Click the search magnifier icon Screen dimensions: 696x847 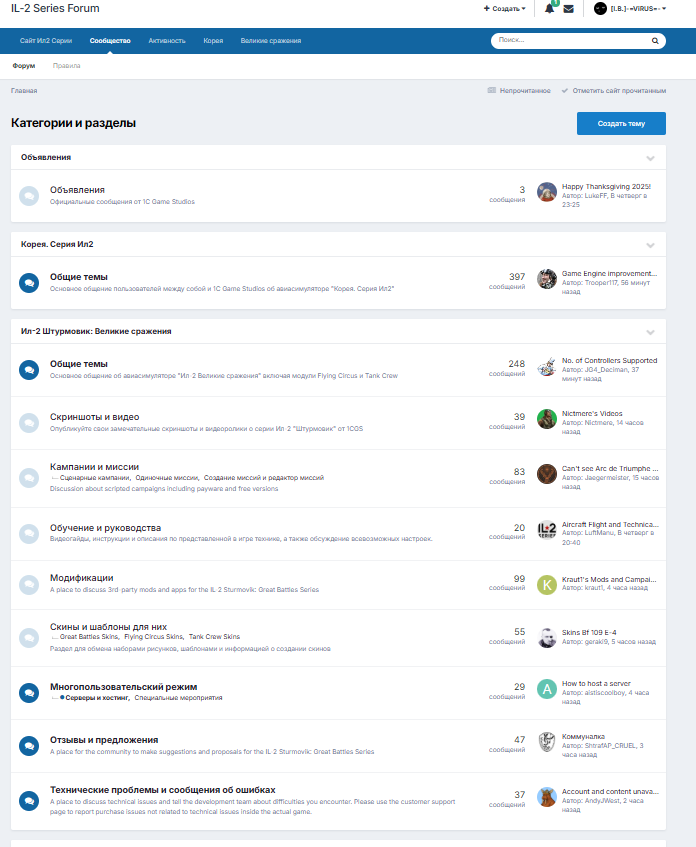click(x=655, y=41)
